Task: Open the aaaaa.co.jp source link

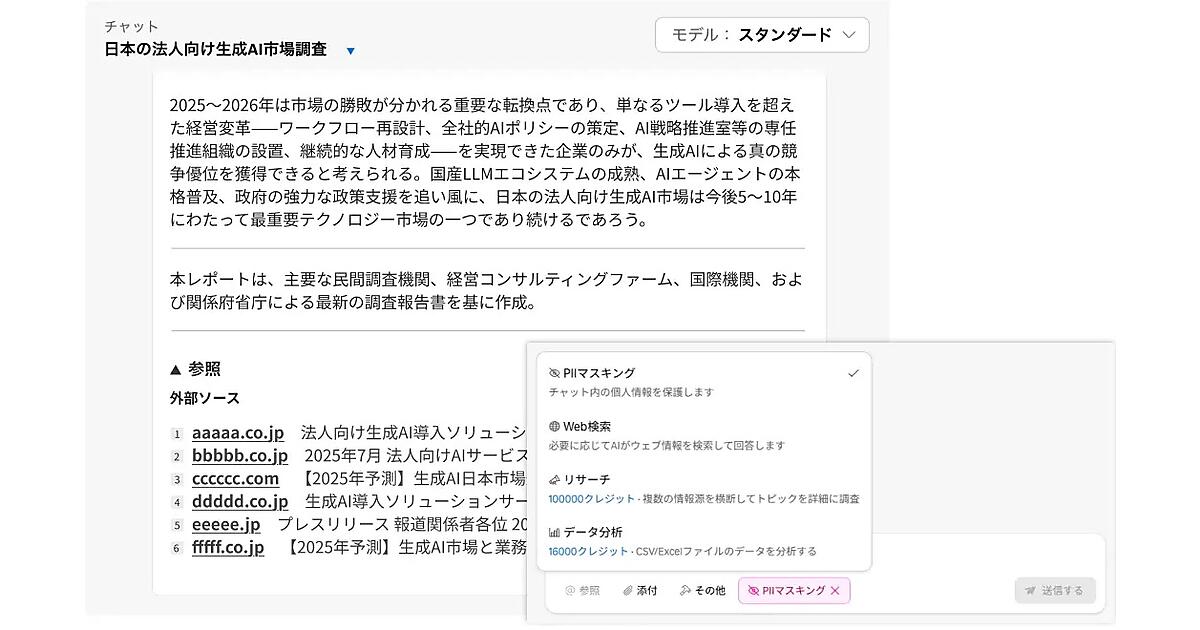Action: point(238,432)
